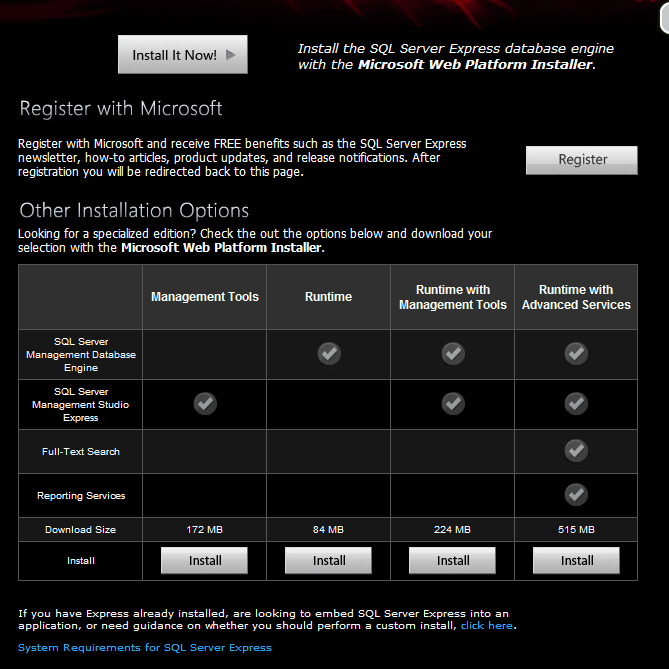669x669 pixels.
Task: Click the 172 MB download size cell
Action: coord(204,529)
